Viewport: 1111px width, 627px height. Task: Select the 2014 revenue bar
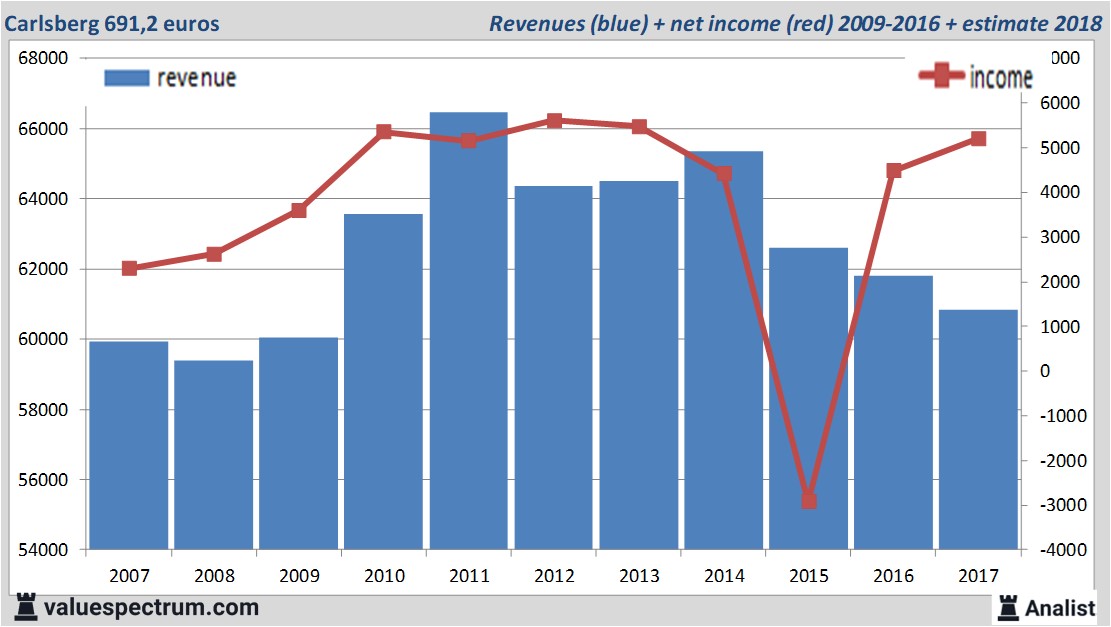[x=723, y=351]
